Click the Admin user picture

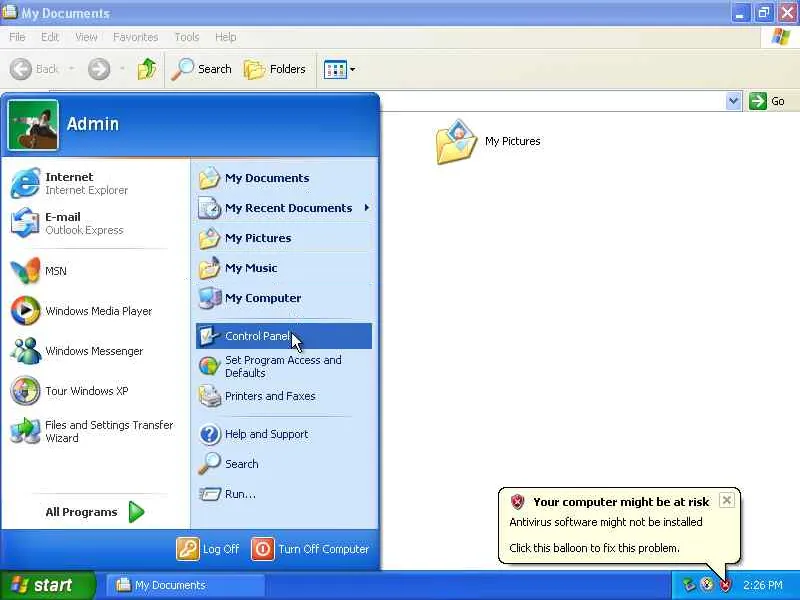point(33,126)
